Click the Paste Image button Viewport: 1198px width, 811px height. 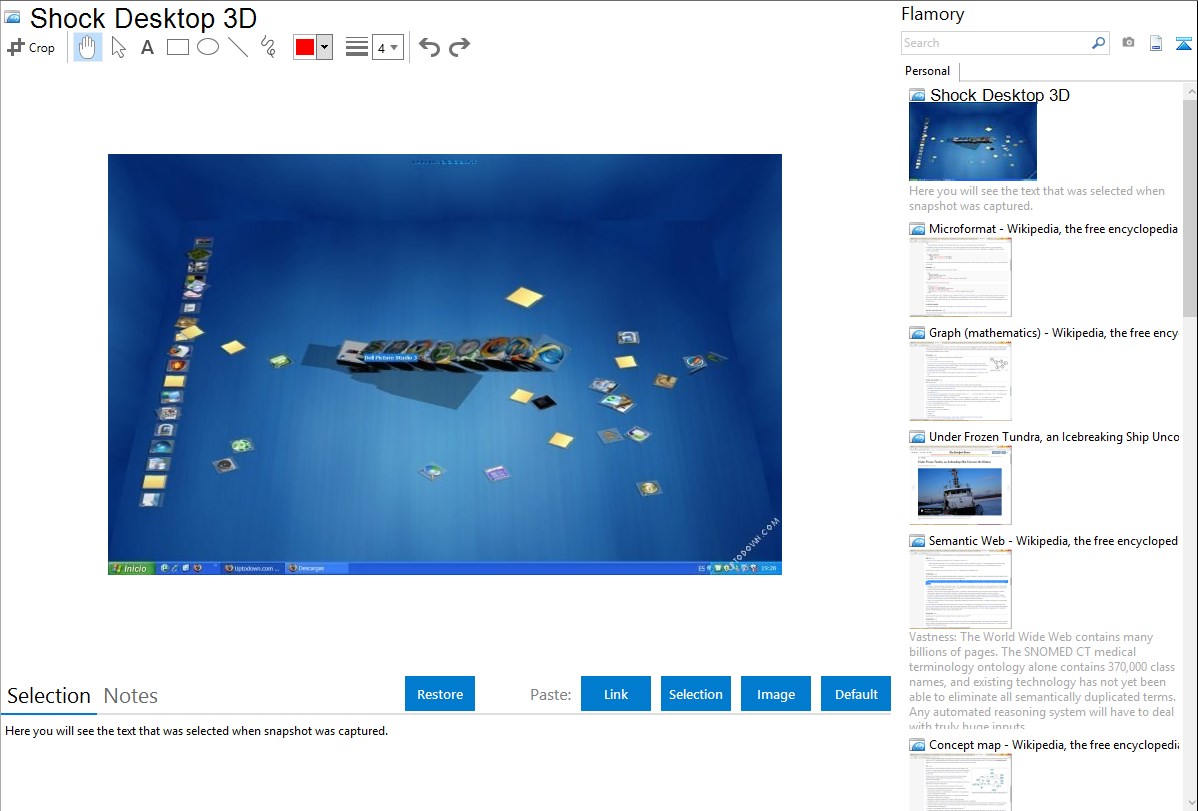(775, 694)
